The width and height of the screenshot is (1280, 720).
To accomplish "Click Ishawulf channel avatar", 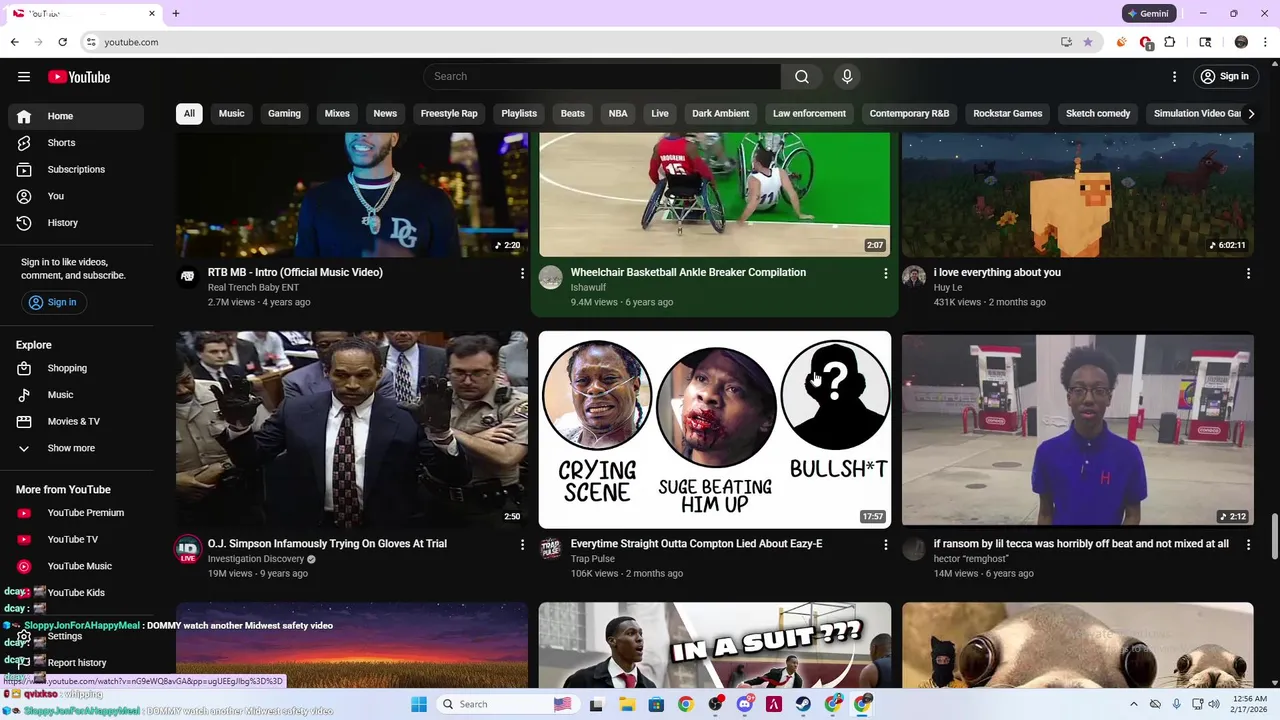I will (x=551, y=277).
